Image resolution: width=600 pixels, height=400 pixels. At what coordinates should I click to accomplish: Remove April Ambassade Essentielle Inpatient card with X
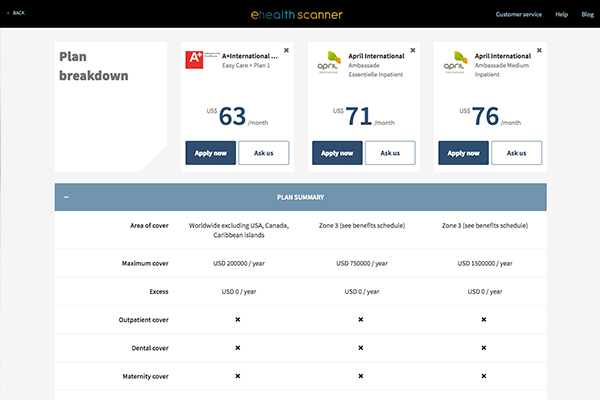click(412, 50)
